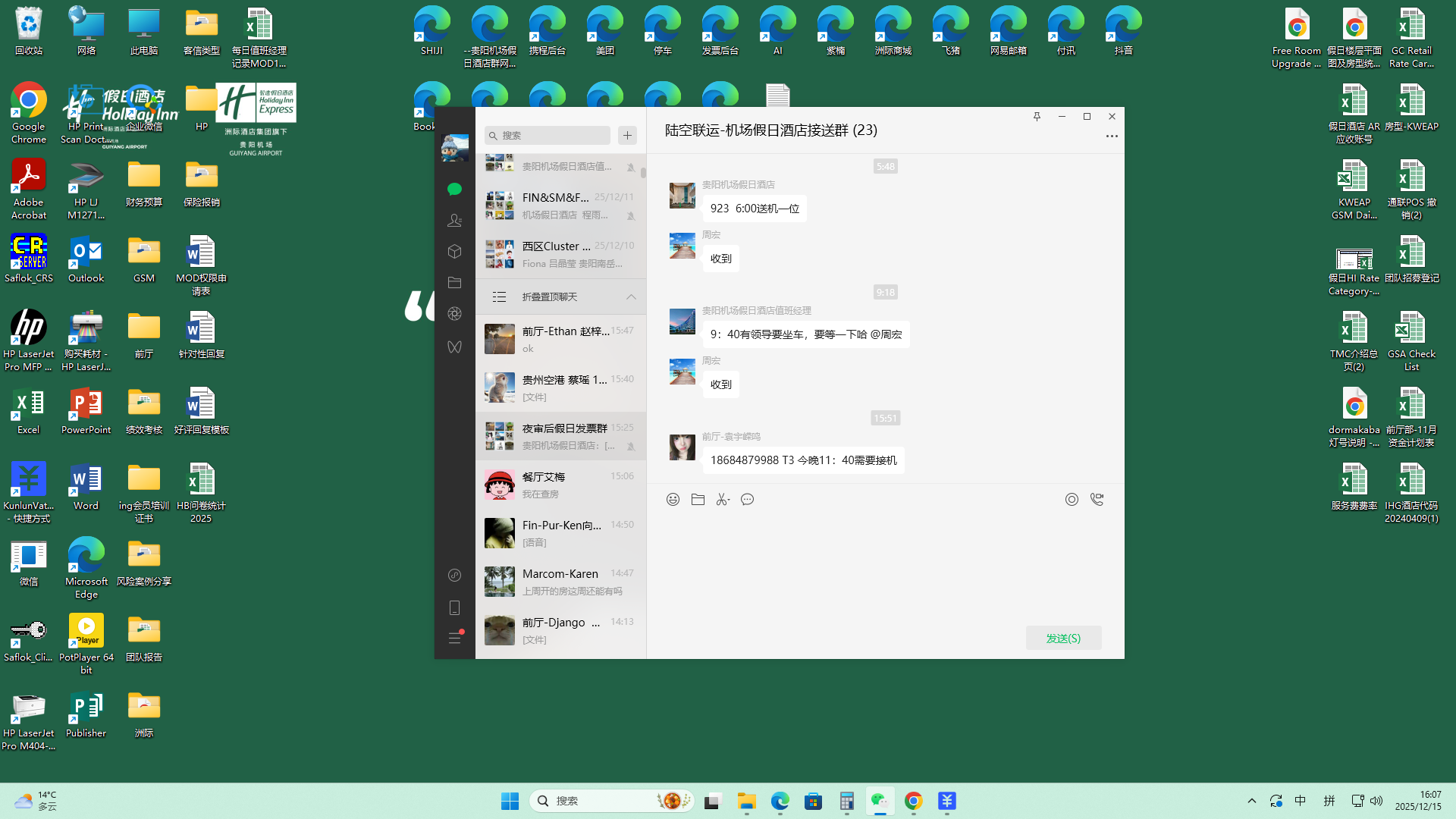Open mini programs icon in sidebar
This screenshot has width=1456, height=819.
tap(454, 576)
